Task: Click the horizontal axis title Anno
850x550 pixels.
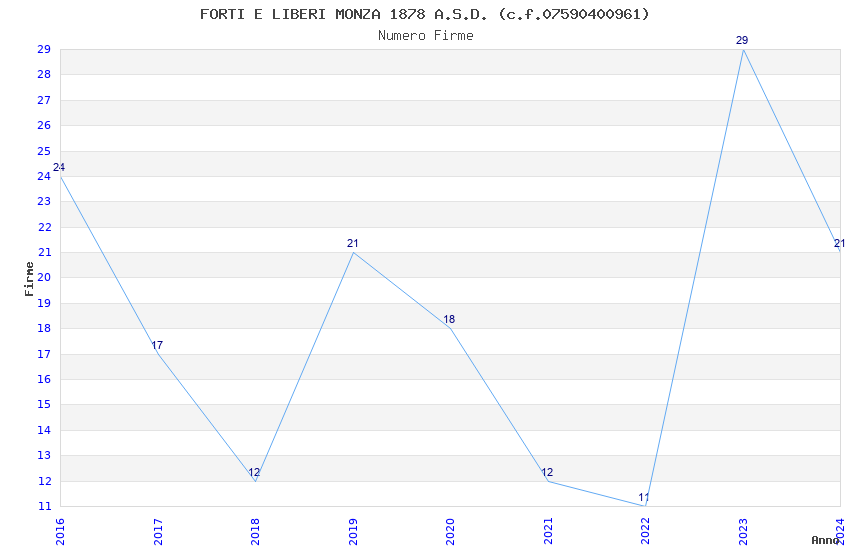Action: tap(825, 540)
